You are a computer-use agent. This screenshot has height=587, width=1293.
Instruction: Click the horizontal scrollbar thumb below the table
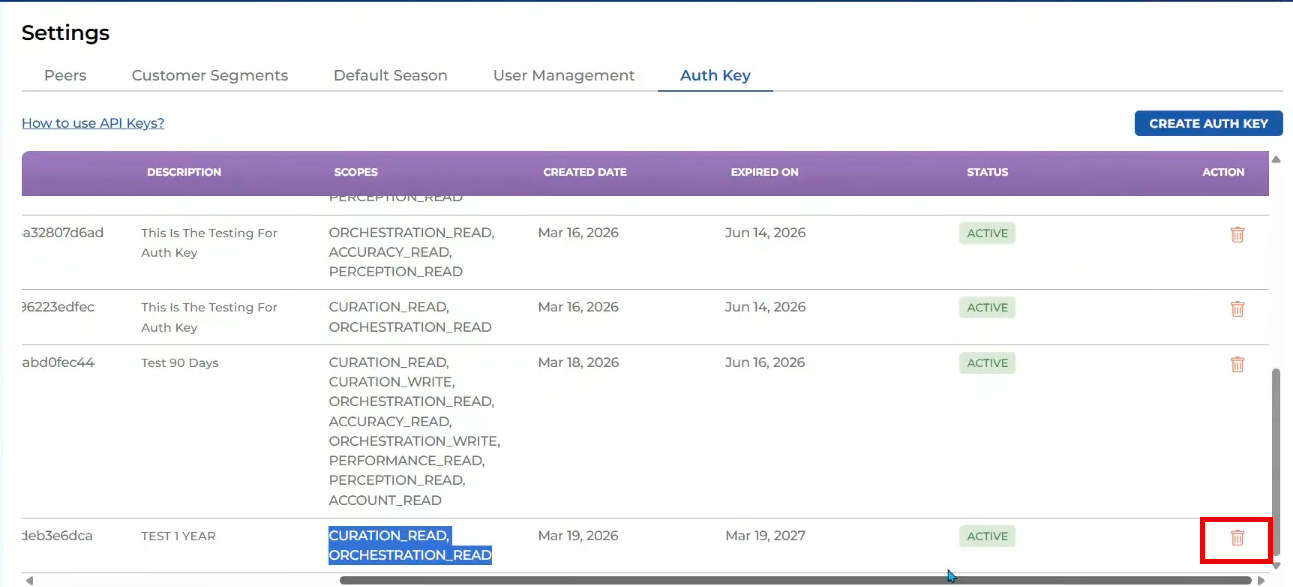click(795, 580)
